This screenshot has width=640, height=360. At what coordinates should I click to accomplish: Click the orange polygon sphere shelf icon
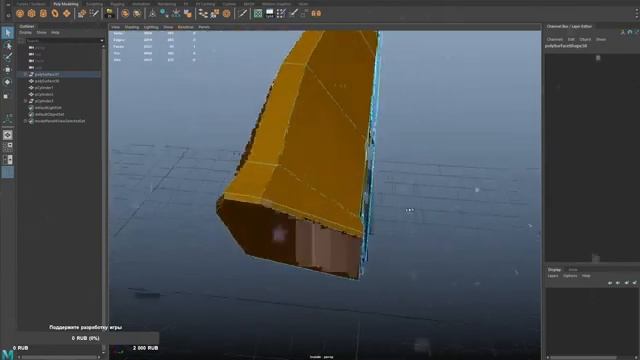pos(20,13)
